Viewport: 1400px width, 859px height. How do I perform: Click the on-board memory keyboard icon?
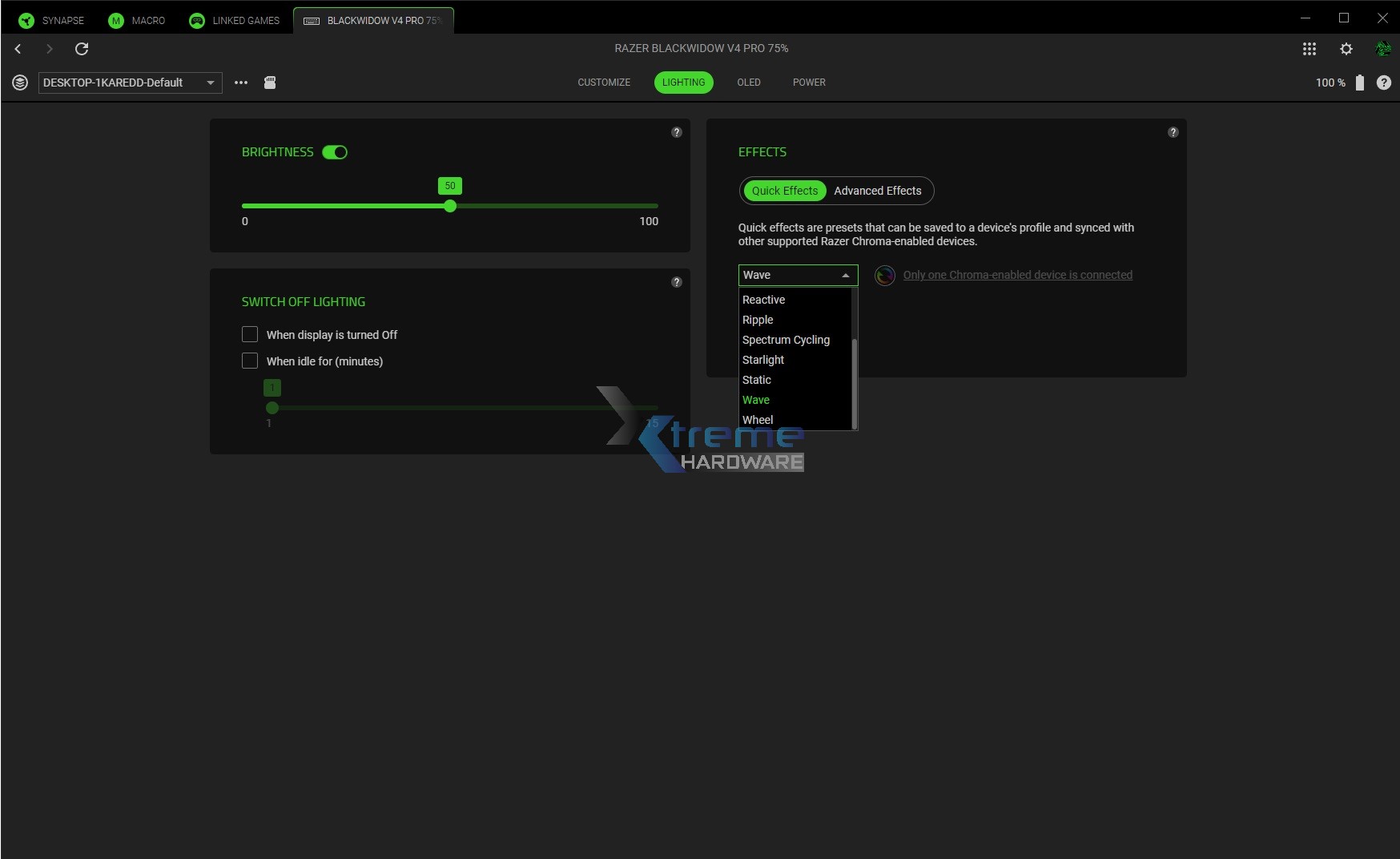[x=270, y=82]
